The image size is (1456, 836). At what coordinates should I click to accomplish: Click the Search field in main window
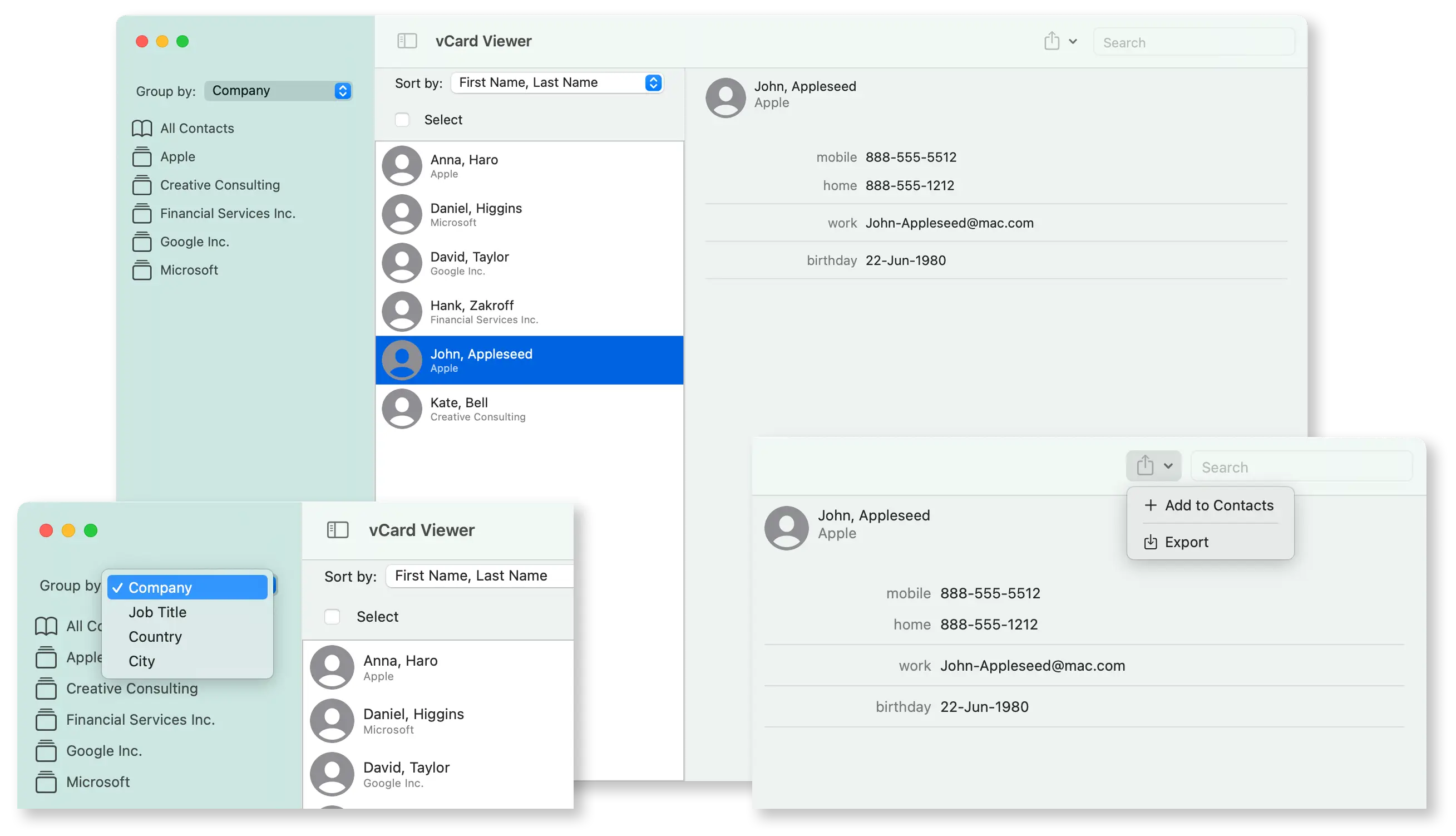tap(1194, 42)
